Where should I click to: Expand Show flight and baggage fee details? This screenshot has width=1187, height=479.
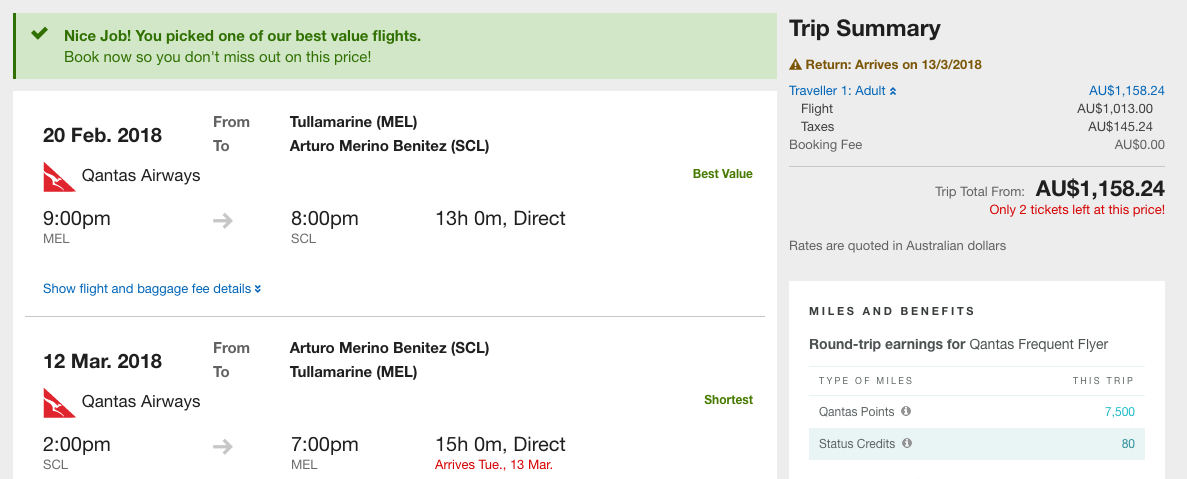coord(152,288)
